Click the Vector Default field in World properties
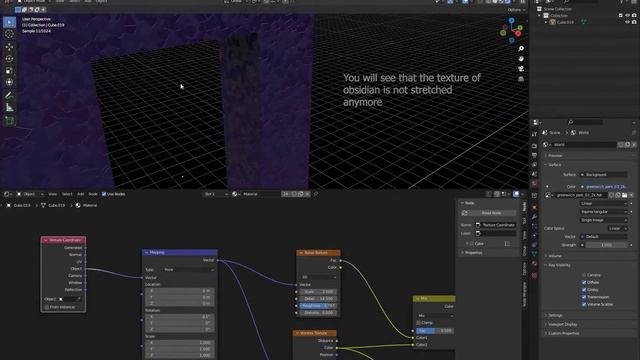This screenshot has width=640, height=360. point(604,237)
